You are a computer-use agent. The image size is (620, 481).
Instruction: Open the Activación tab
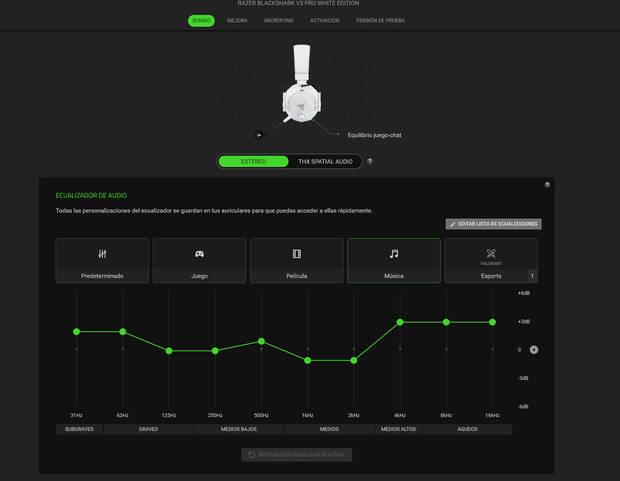325,20
